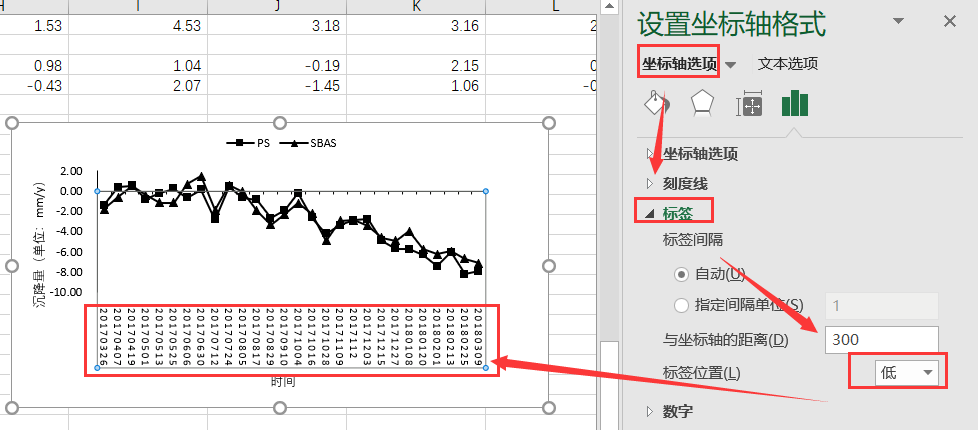Click the PS legend entry

point(248,143)
